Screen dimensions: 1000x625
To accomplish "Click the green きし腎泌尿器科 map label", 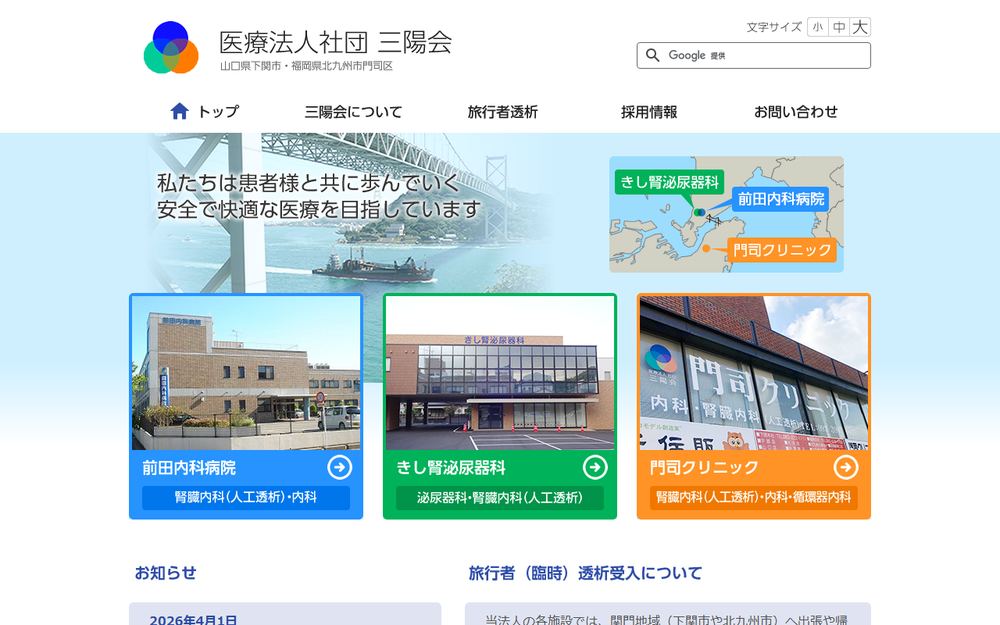I will click(669, 182).
